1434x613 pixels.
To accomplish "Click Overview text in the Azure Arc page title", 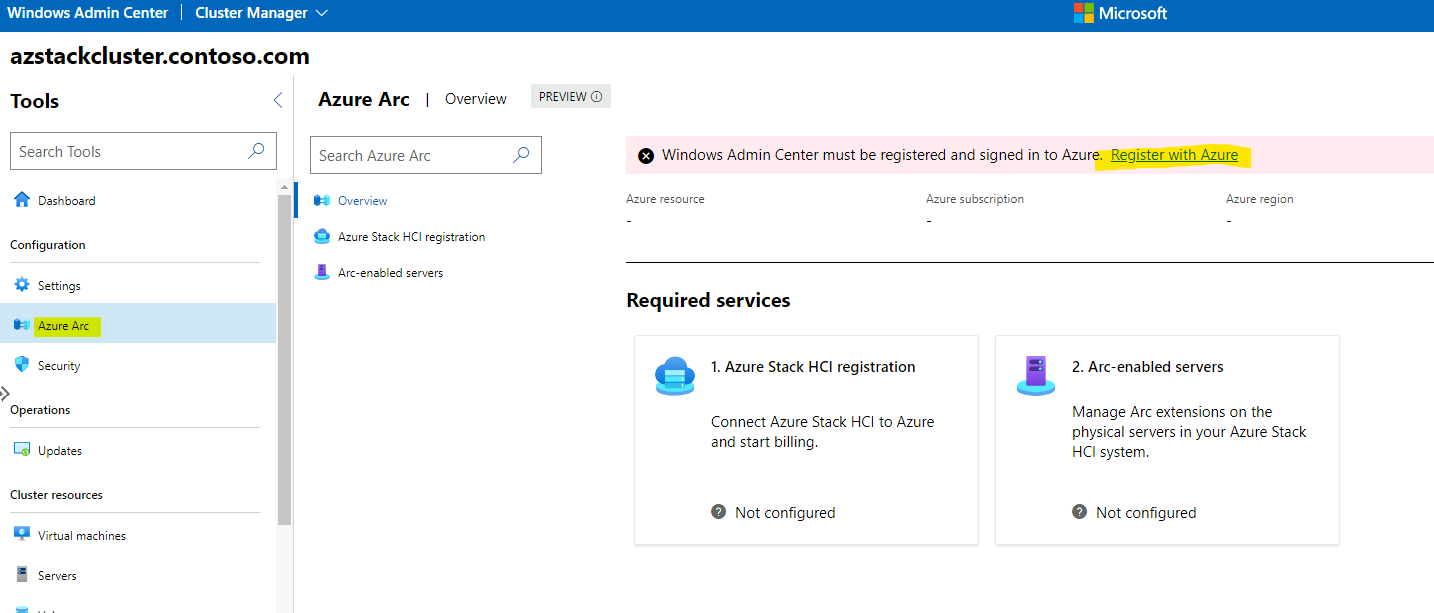I will click(x=476, y=99).
